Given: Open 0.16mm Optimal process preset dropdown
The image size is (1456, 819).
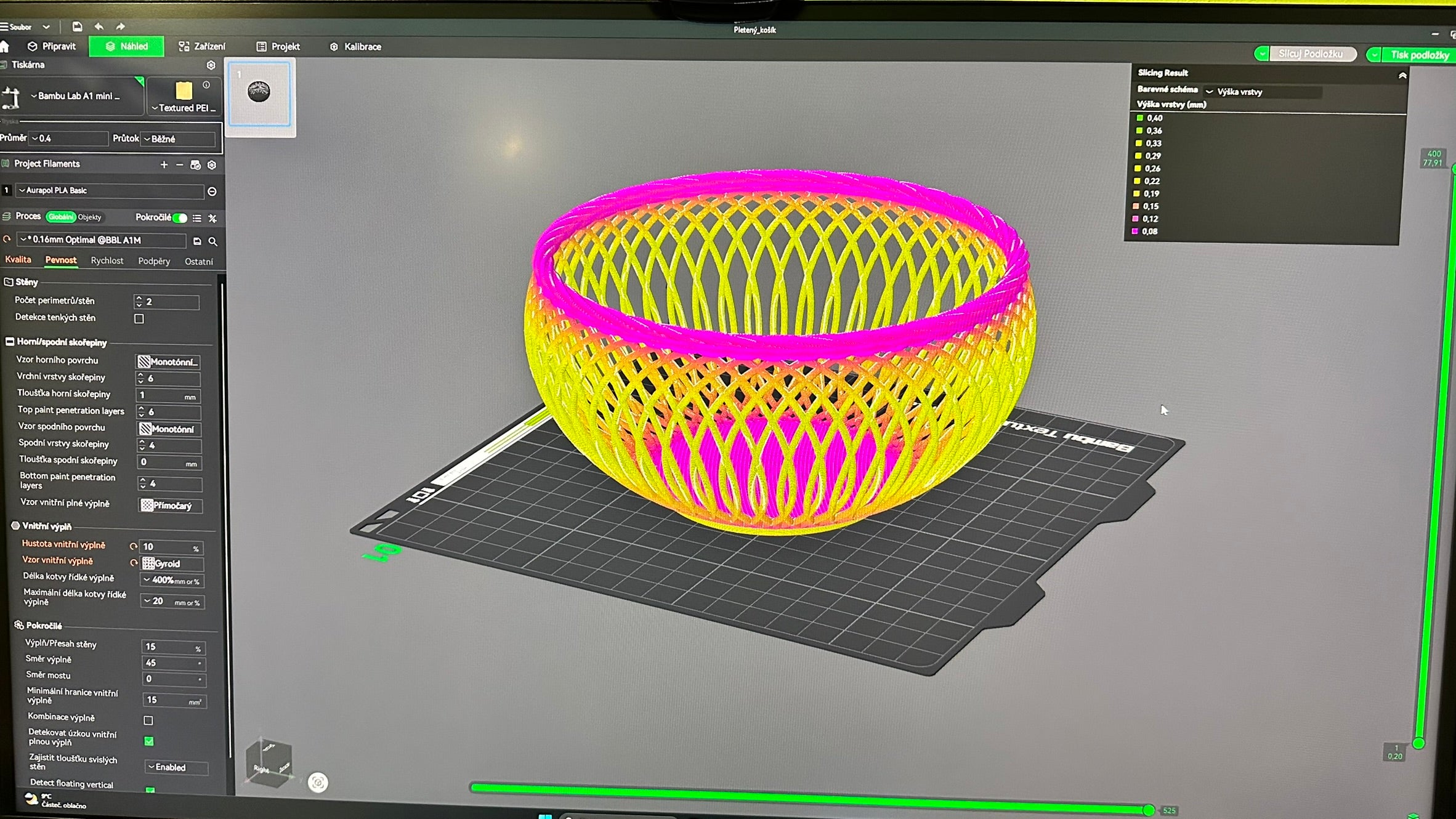Looking at the screenshot, I should [101, 240].
